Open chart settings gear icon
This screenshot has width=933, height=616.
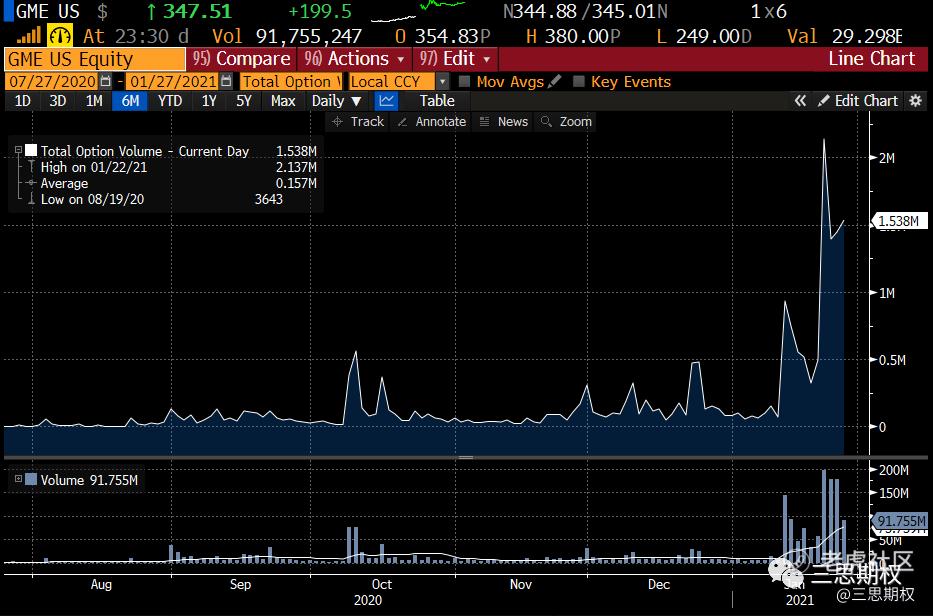(x=916, y=101)
